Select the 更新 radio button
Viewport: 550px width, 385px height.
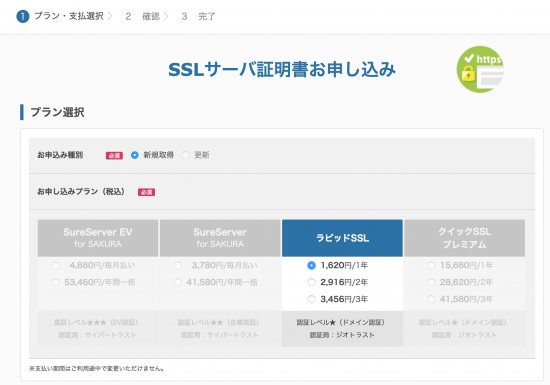point(186,155)
